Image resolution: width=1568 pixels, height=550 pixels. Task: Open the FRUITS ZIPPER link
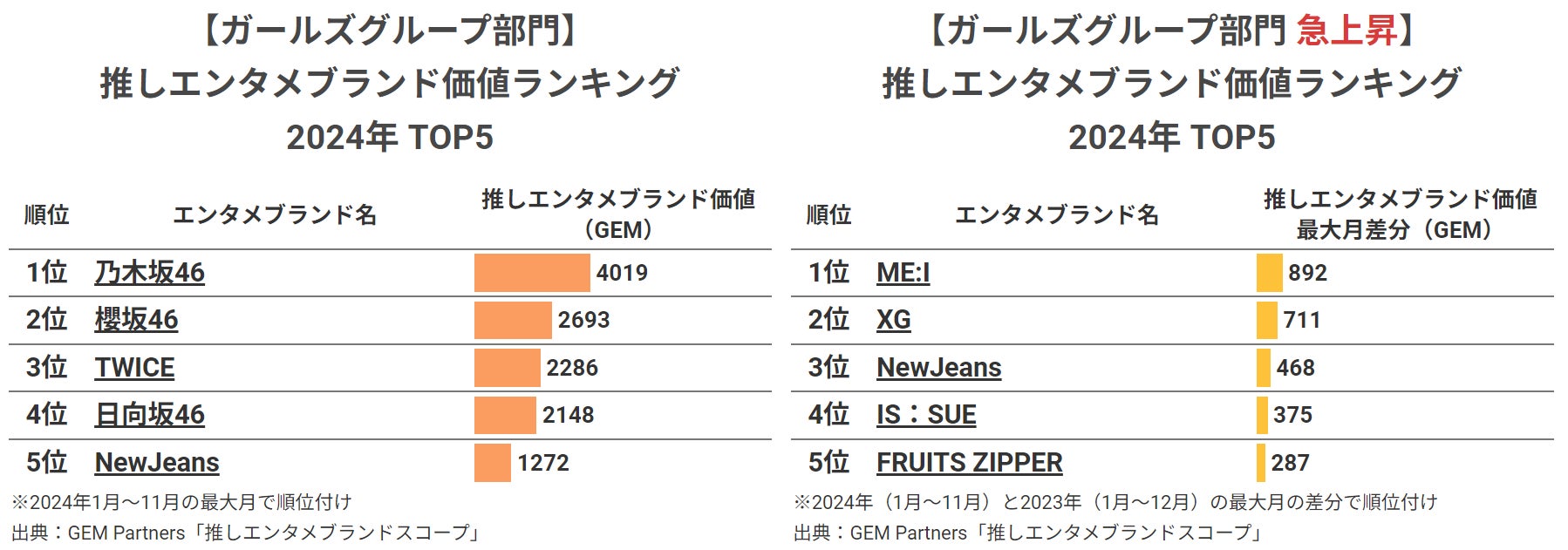tap(969, 463)
